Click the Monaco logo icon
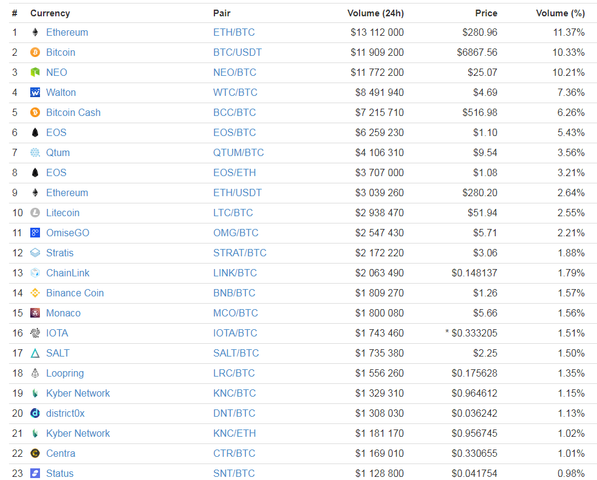 coord(35,313)
